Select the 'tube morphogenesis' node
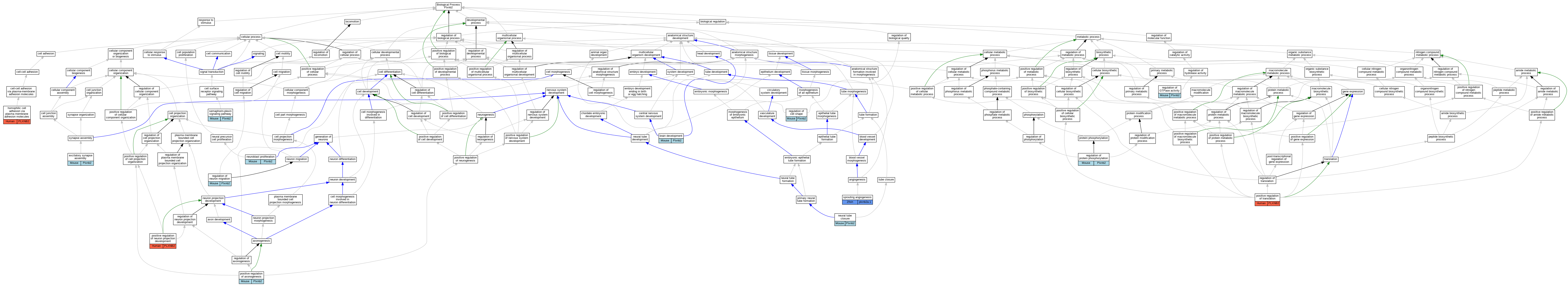The width and height of the screenshot is (1568, 286). tap(853, 92)
